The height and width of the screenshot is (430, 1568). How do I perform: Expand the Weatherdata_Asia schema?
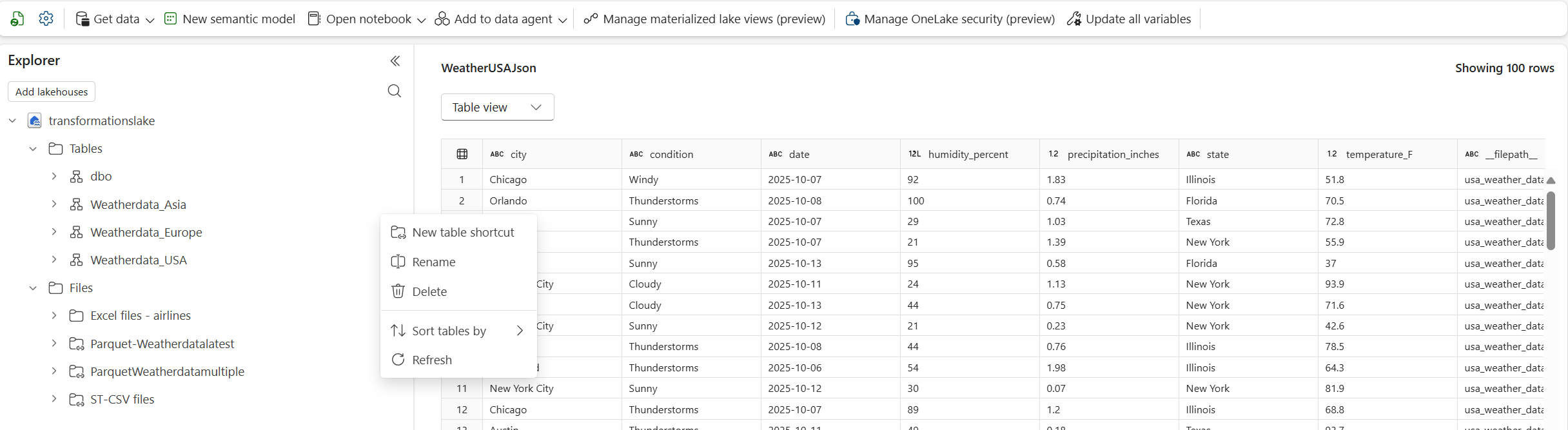54,204
